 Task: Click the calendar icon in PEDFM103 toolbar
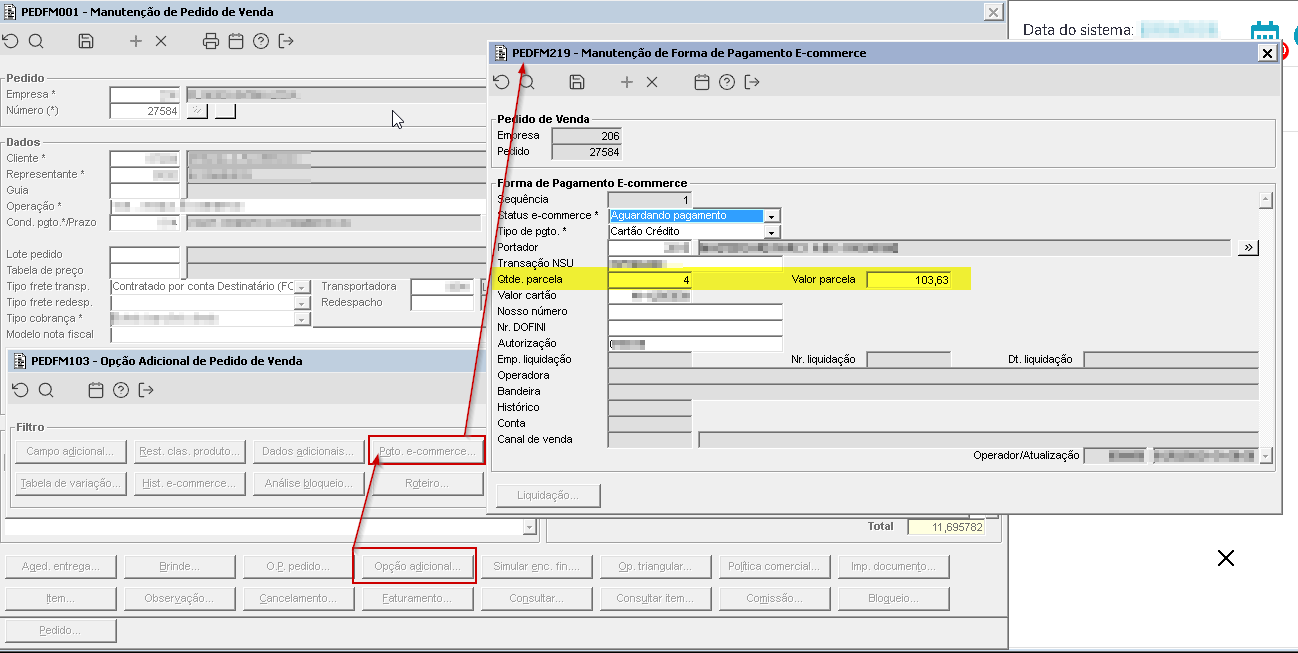pyautogui.click(x=96, y=390)
